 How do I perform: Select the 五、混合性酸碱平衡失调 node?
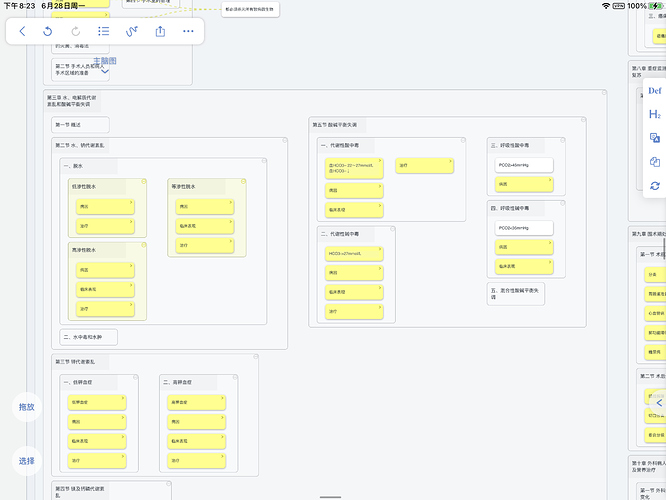[516, 294]
